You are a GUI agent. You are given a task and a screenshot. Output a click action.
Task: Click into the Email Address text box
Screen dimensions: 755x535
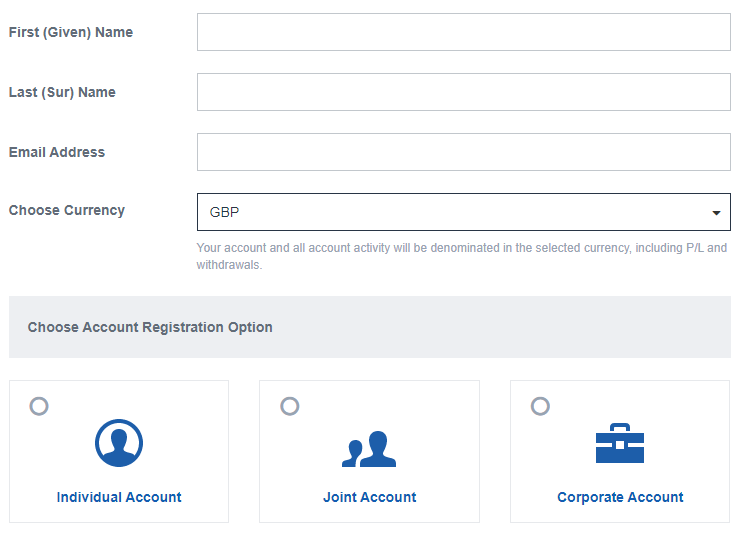point(463,152)
